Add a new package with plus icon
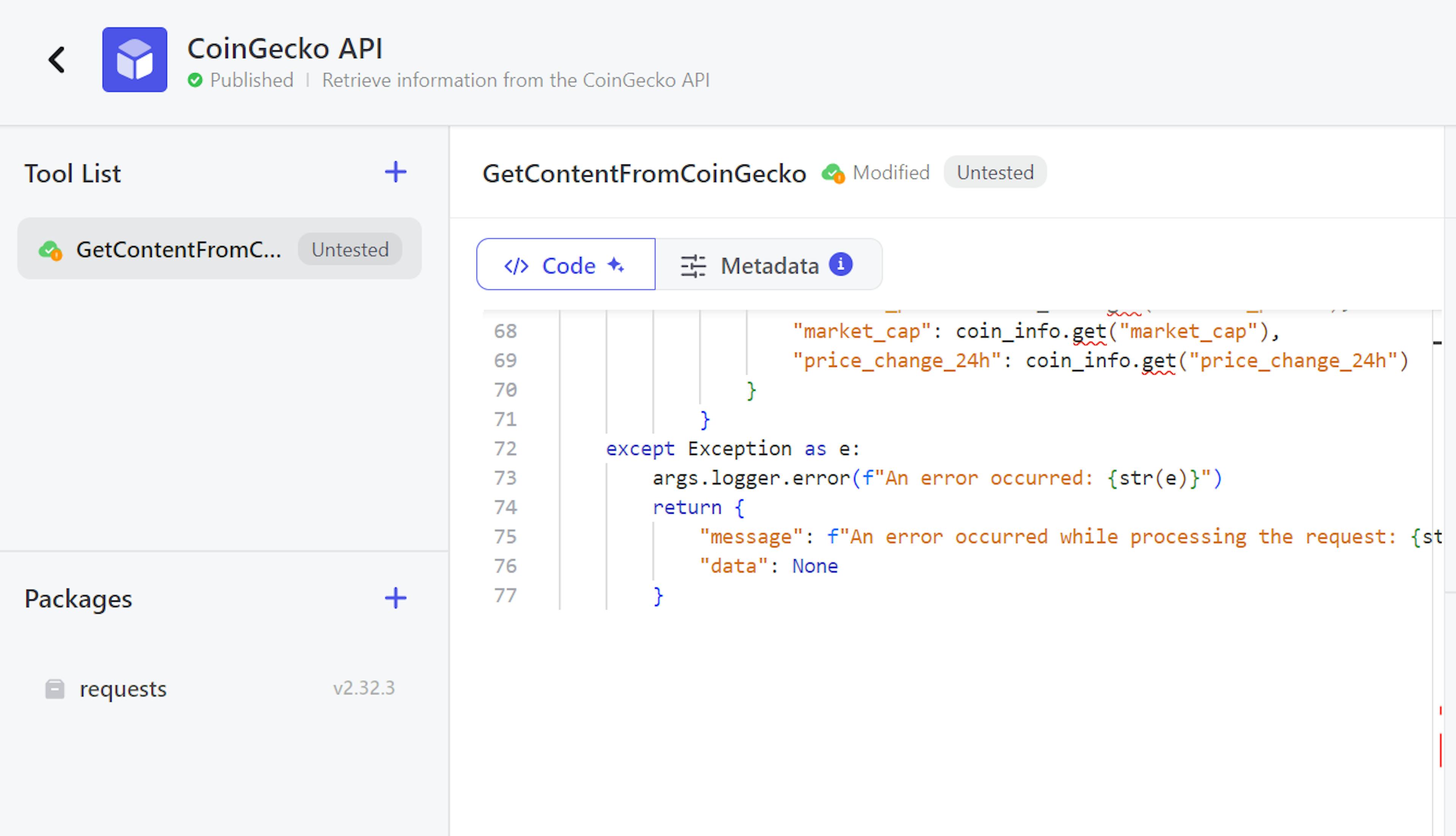 [x=395, y=598]
